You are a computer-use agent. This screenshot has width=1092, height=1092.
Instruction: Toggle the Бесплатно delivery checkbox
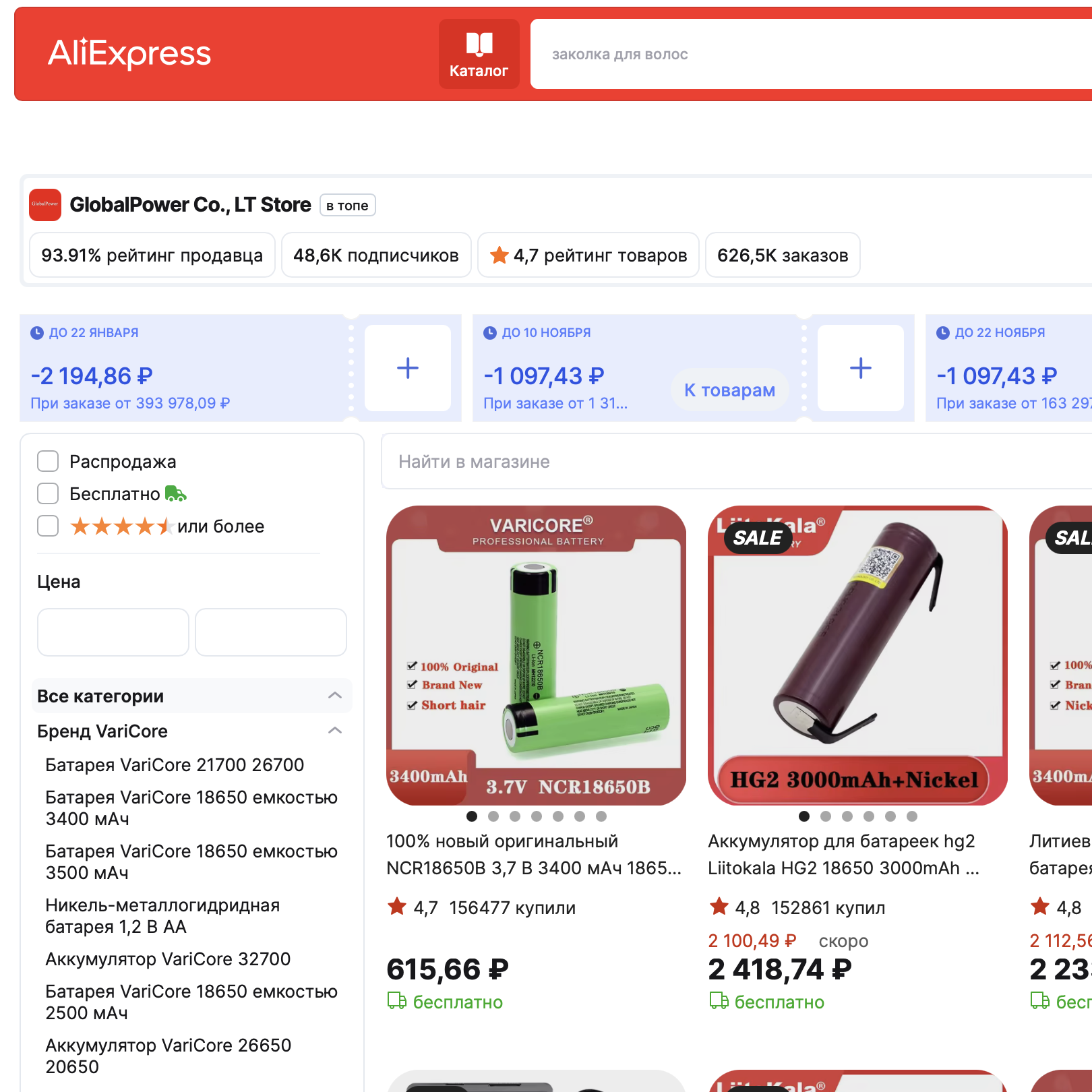(x=48, y=493)
